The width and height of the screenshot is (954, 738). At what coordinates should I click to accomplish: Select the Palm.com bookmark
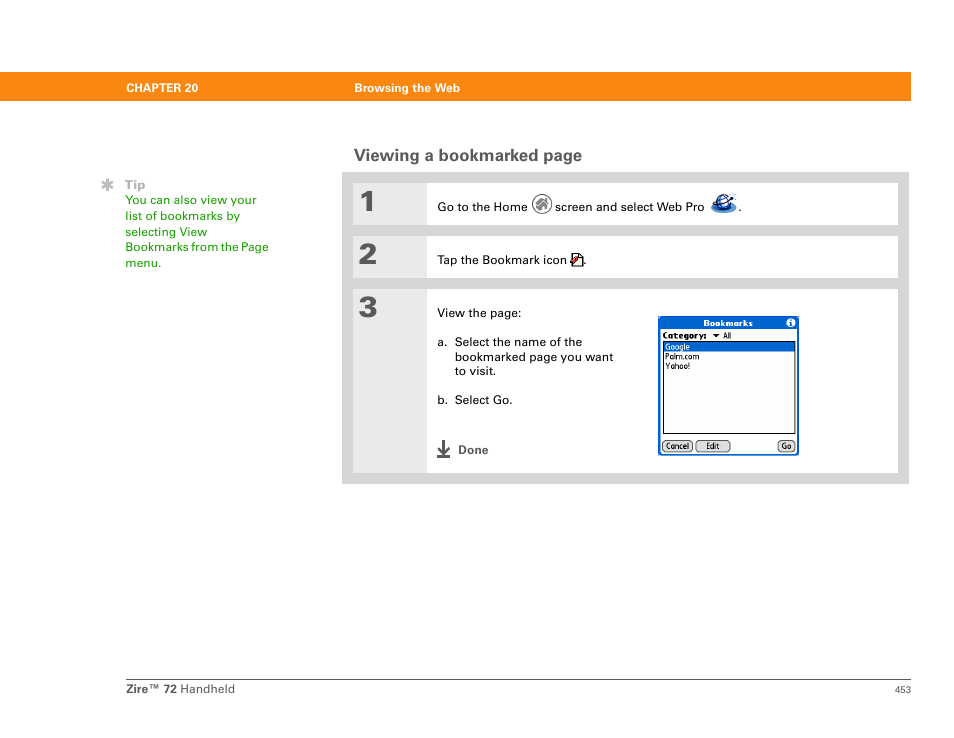click(682, 356)
